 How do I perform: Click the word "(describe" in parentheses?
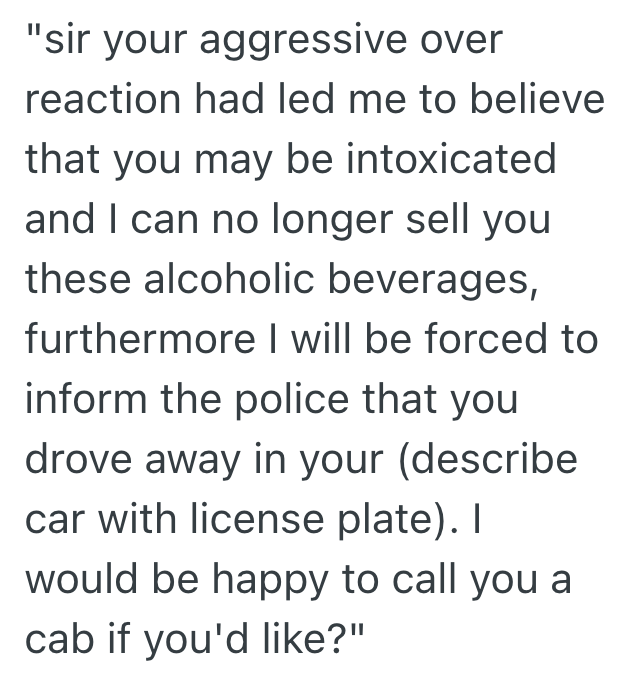pyautogui.click(x=493, y=459)
